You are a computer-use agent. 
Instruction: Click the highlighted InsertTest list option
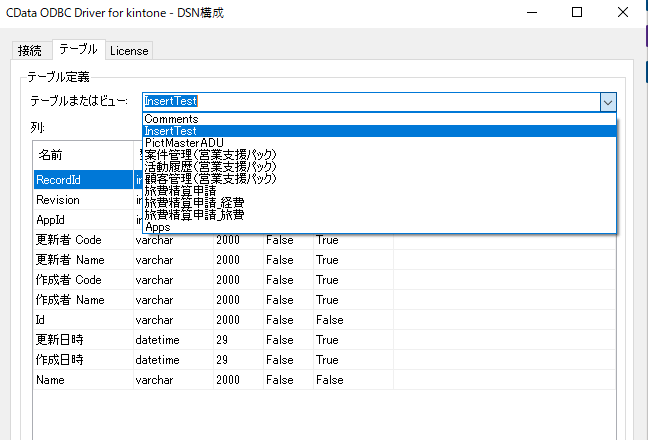pyautogui.click(x=171, y=131)
